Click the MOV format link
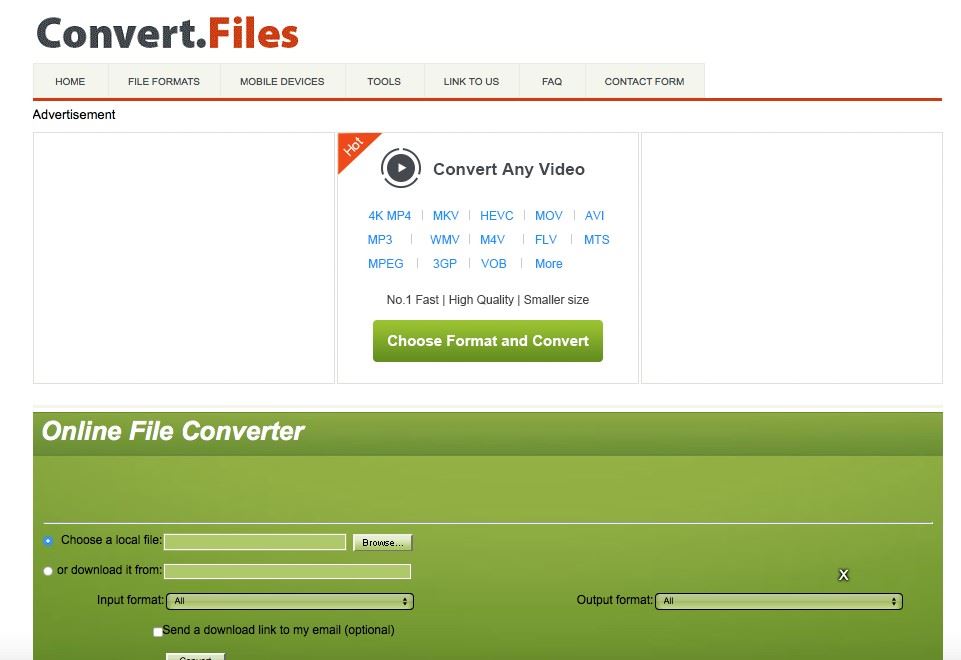This screenshot has height=660, width=961. click(x=549, y=216)
